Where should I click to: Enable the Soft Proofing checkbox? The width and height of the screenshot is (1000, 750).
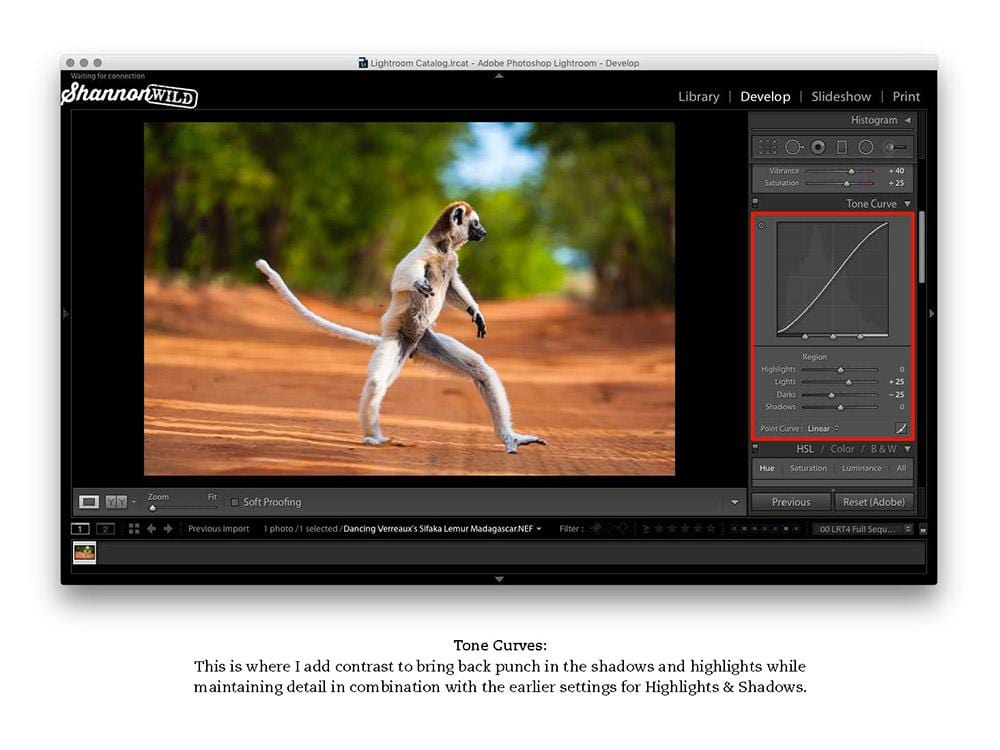(235, 502)
